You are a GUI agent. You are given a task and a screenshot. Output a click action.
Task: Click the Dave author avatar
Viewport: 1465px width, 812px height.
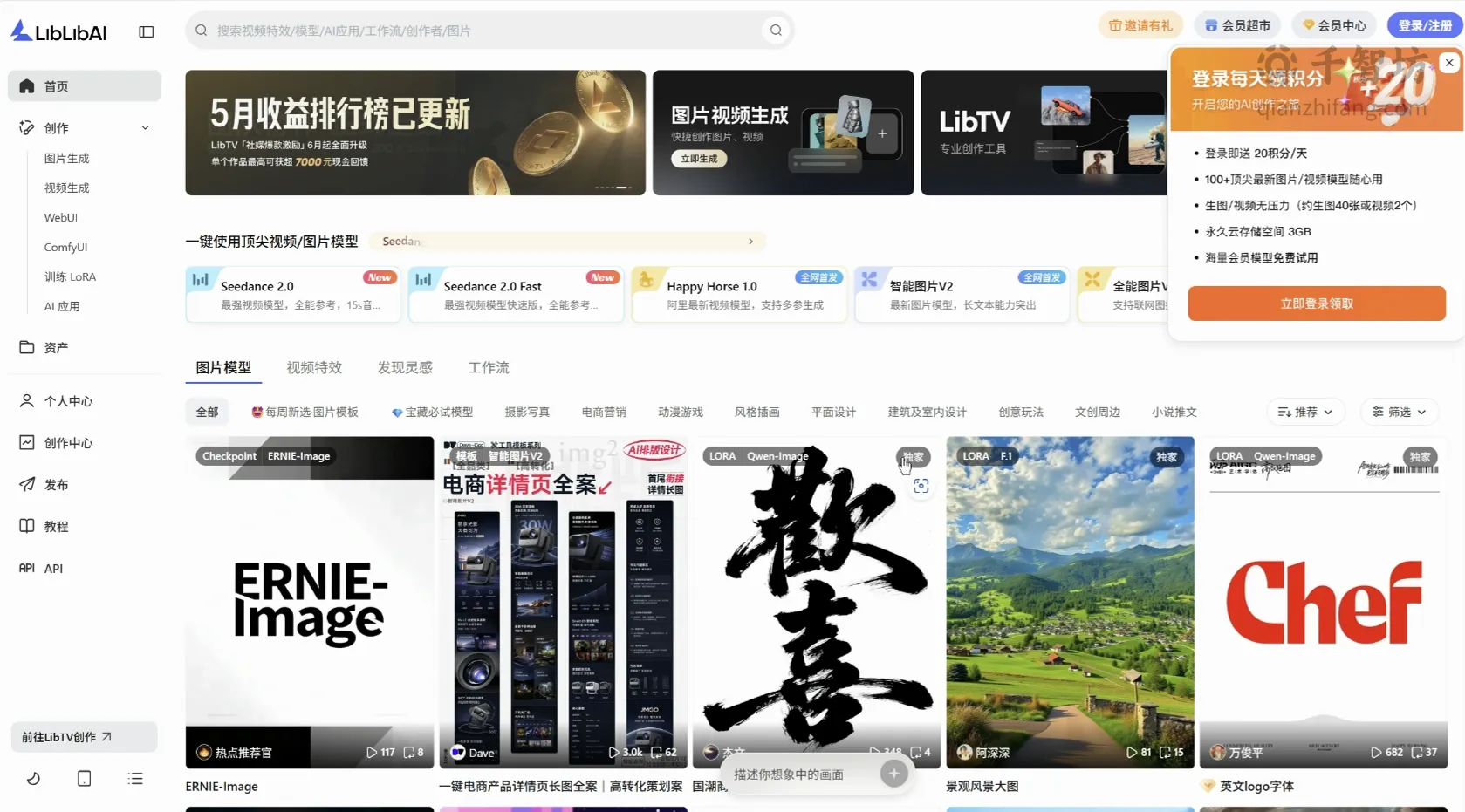(x=458, y=753)
